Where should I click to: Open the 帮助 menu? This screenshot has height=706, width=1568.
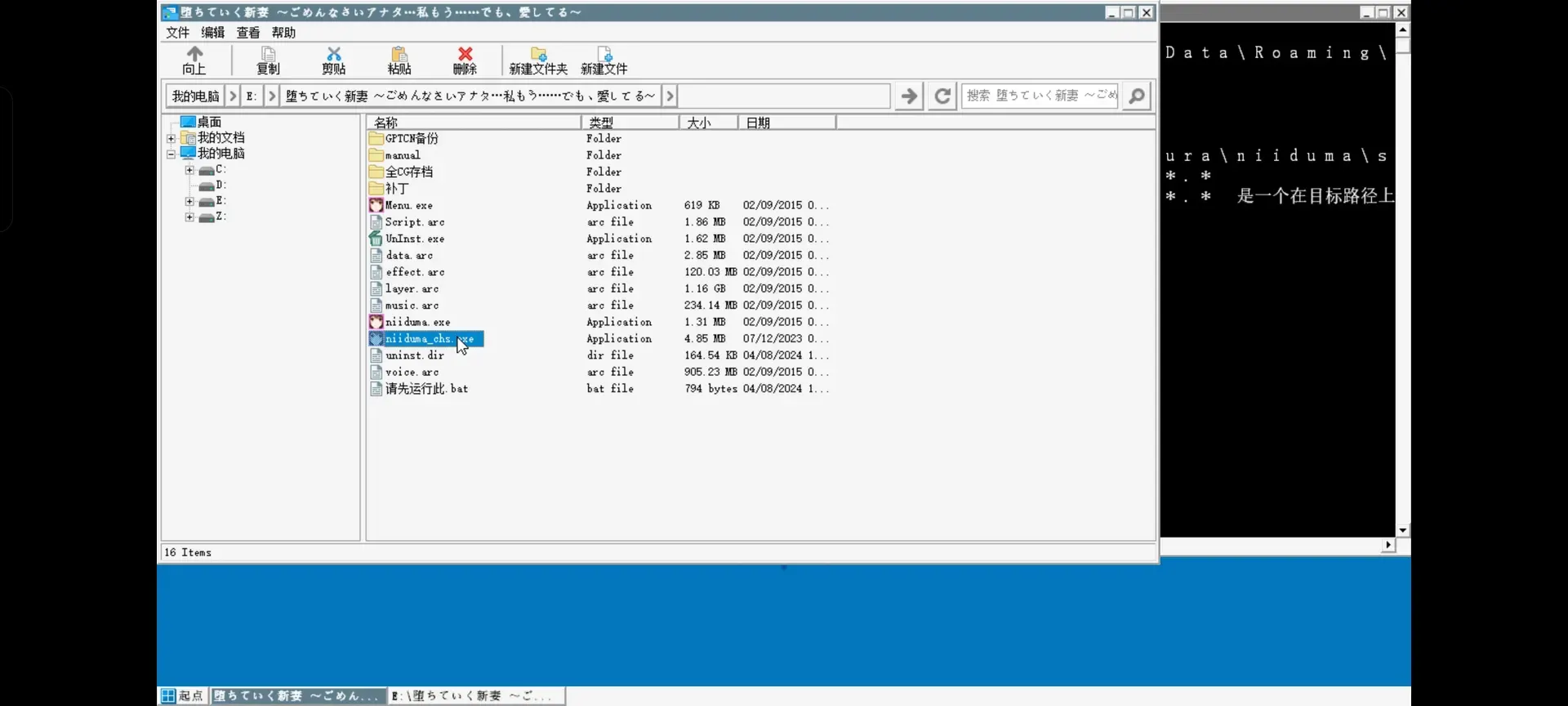tap(283, 33)
